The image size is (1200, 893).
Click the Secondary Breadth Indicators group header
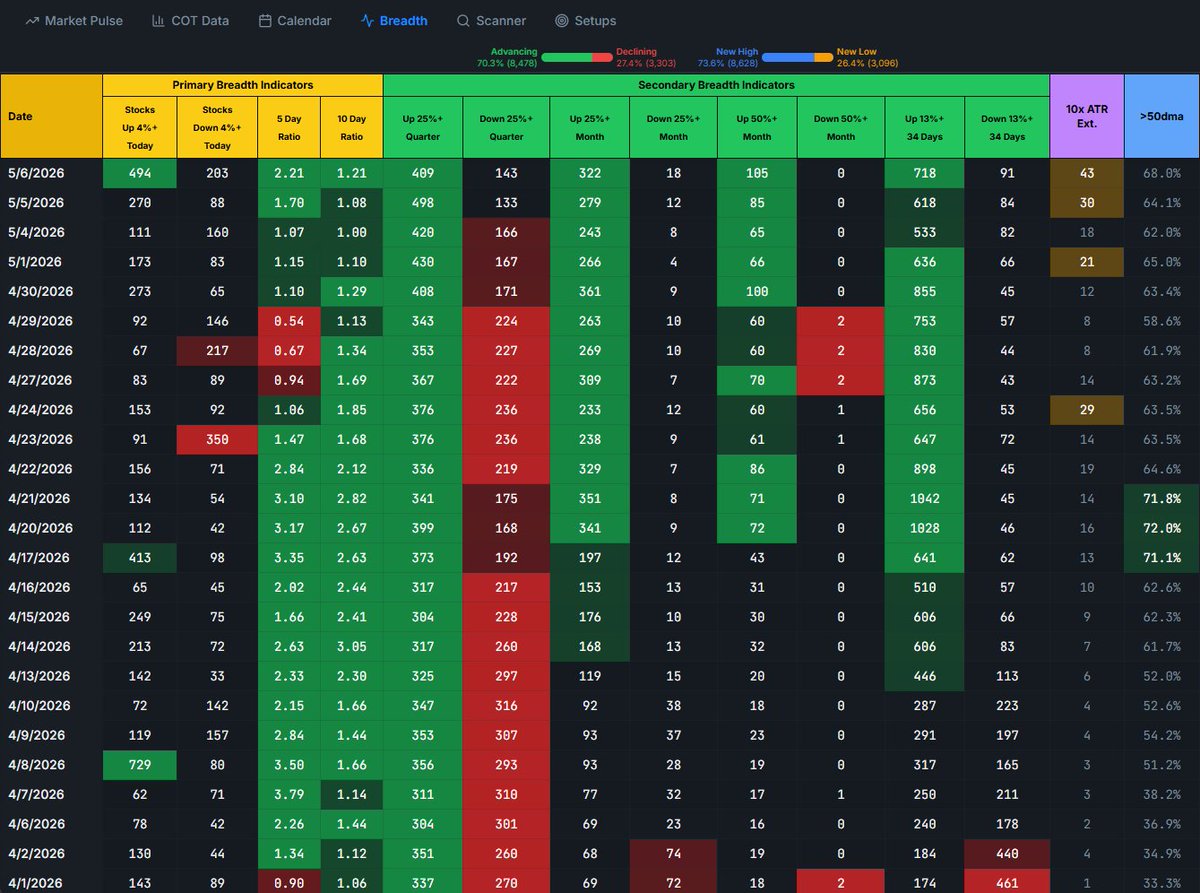coord(716,85)
